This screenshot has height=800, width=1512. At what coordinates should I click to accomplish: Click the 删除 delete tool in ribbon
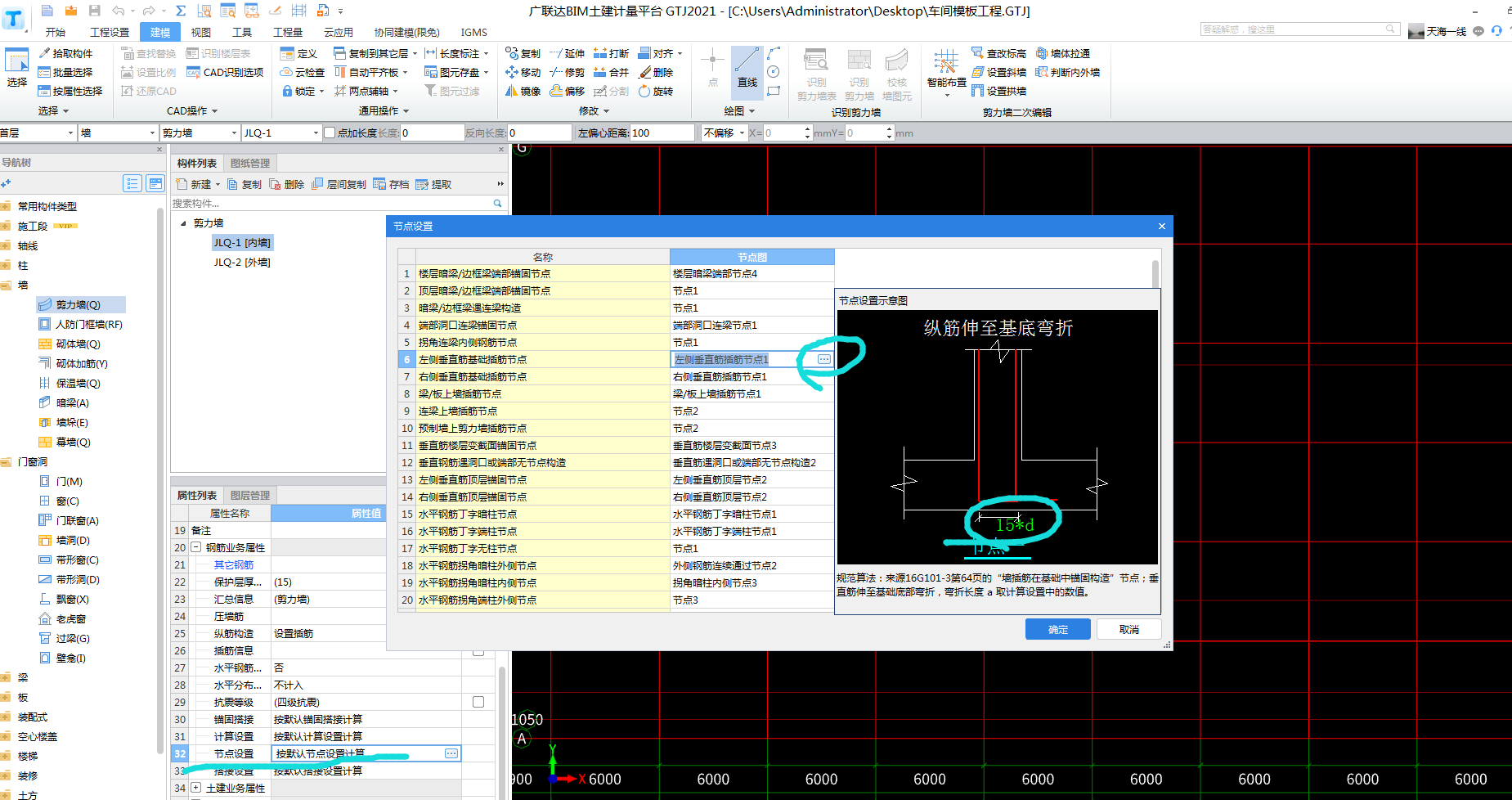click(x=656, y=72)
